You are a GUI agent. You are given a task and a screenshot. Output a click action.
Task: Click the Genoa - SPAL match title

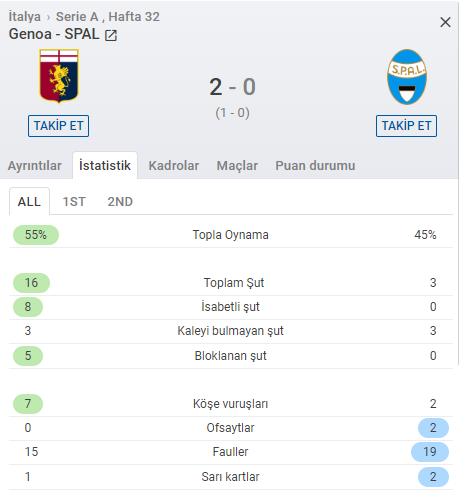coord(54,34)
